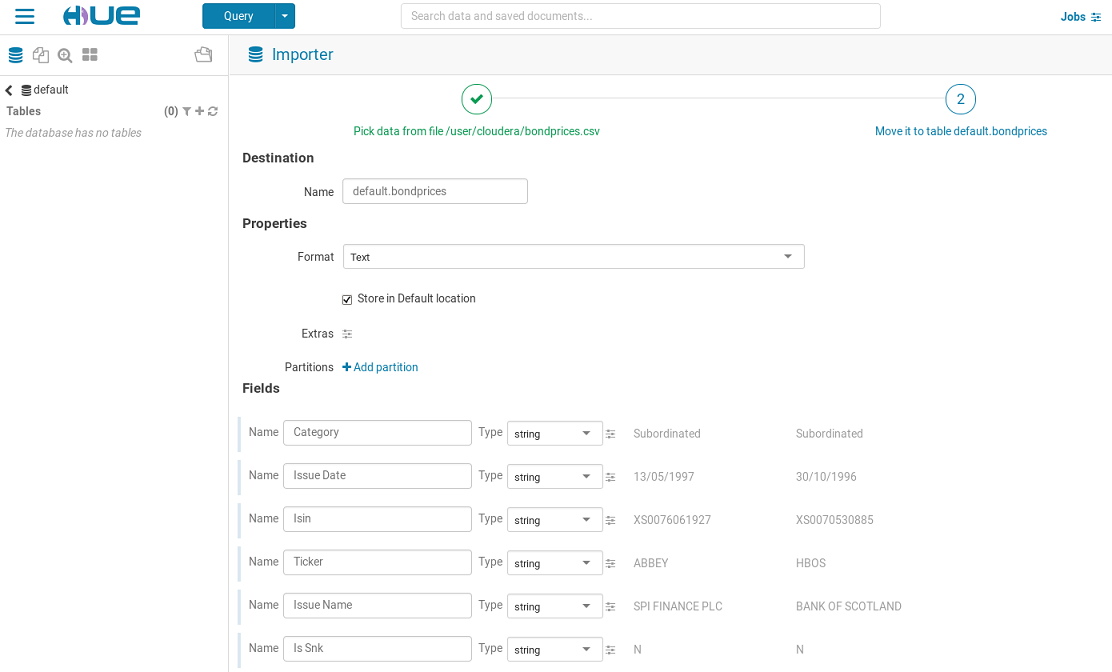Click Move it to table default.bondprices

[x=961, y=131]
